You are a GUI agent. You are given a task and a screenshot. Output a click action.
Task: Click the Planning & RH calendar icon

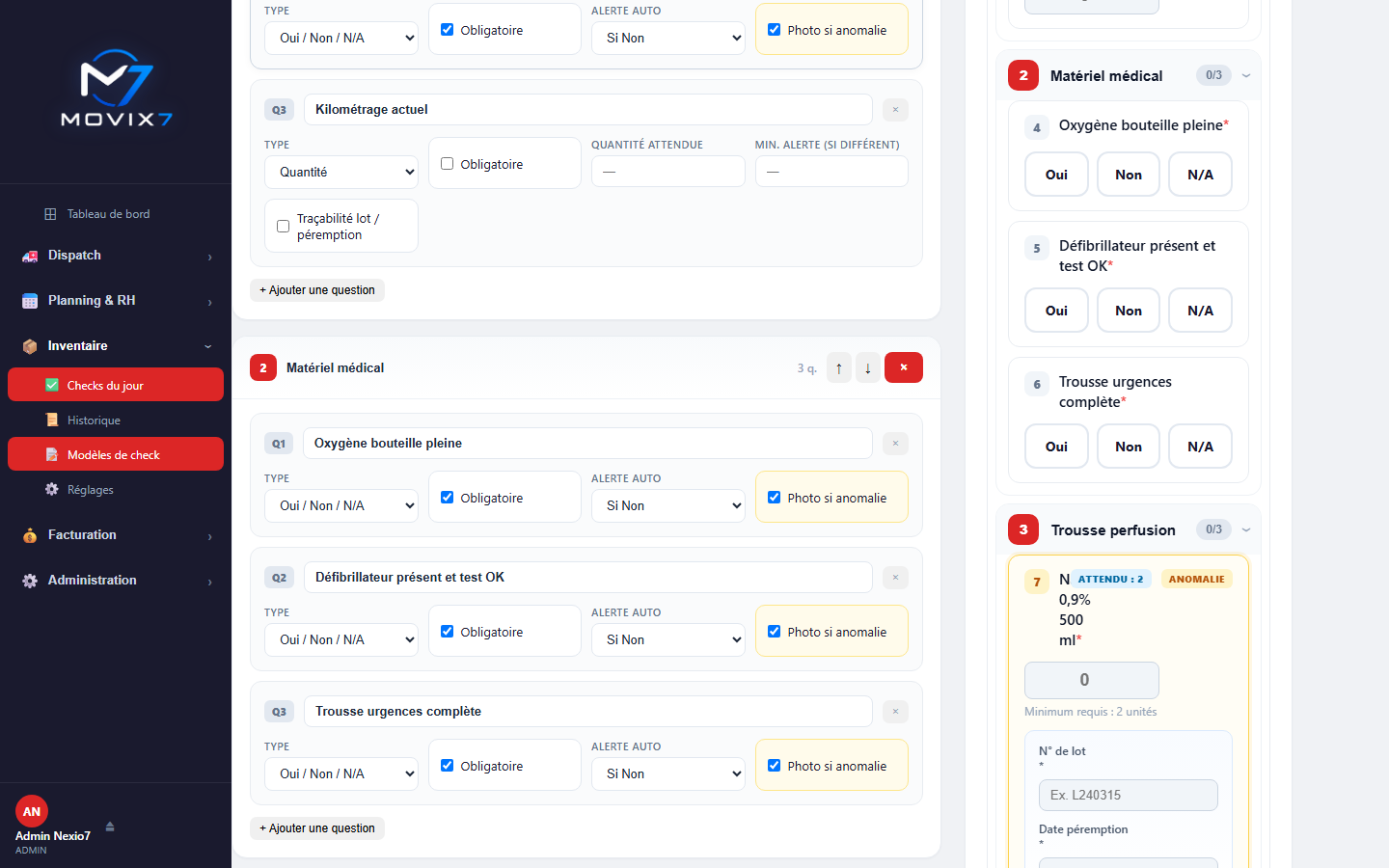click(30, 301)
